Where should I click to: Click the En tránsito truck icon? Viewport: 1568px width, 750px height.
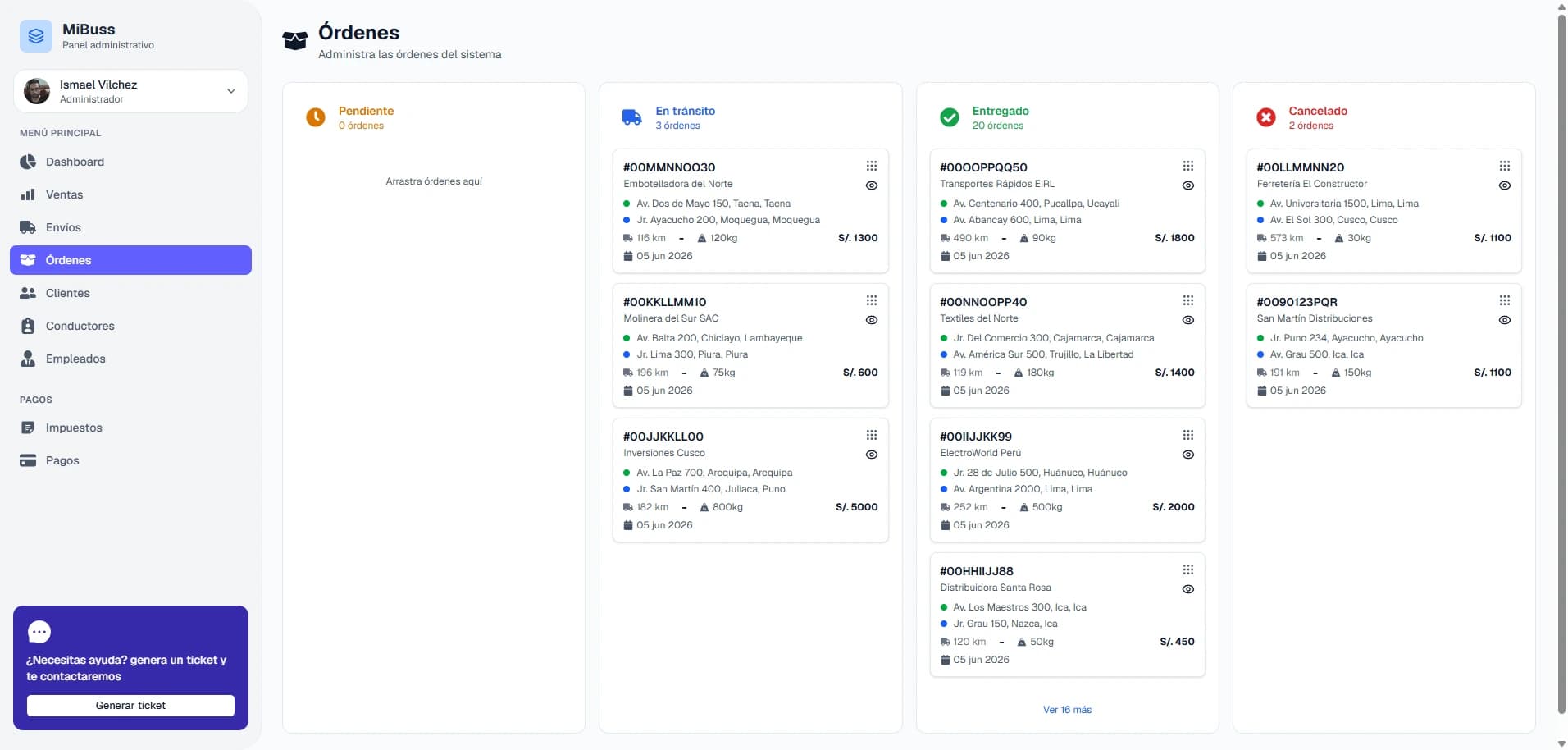(632, 117)
